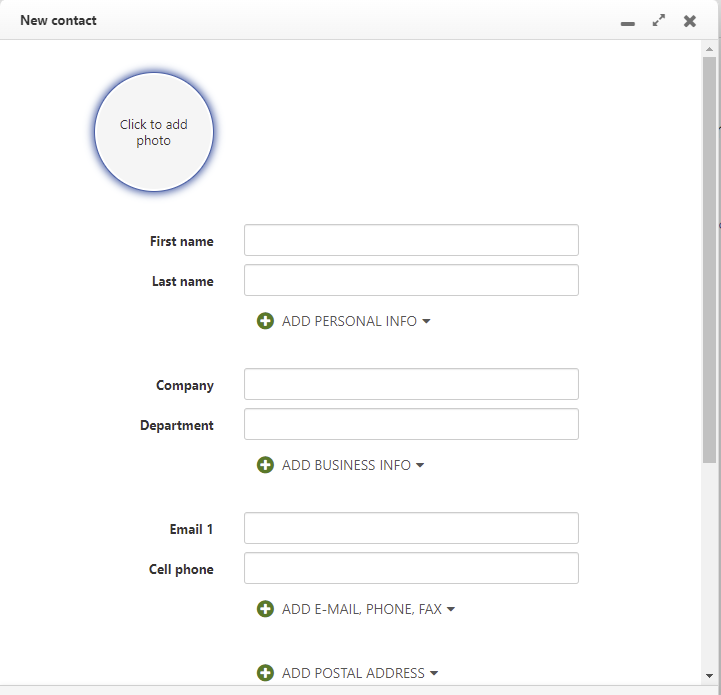Close the New contact dialog
The image size is (721, 695).
coord(690,21)
